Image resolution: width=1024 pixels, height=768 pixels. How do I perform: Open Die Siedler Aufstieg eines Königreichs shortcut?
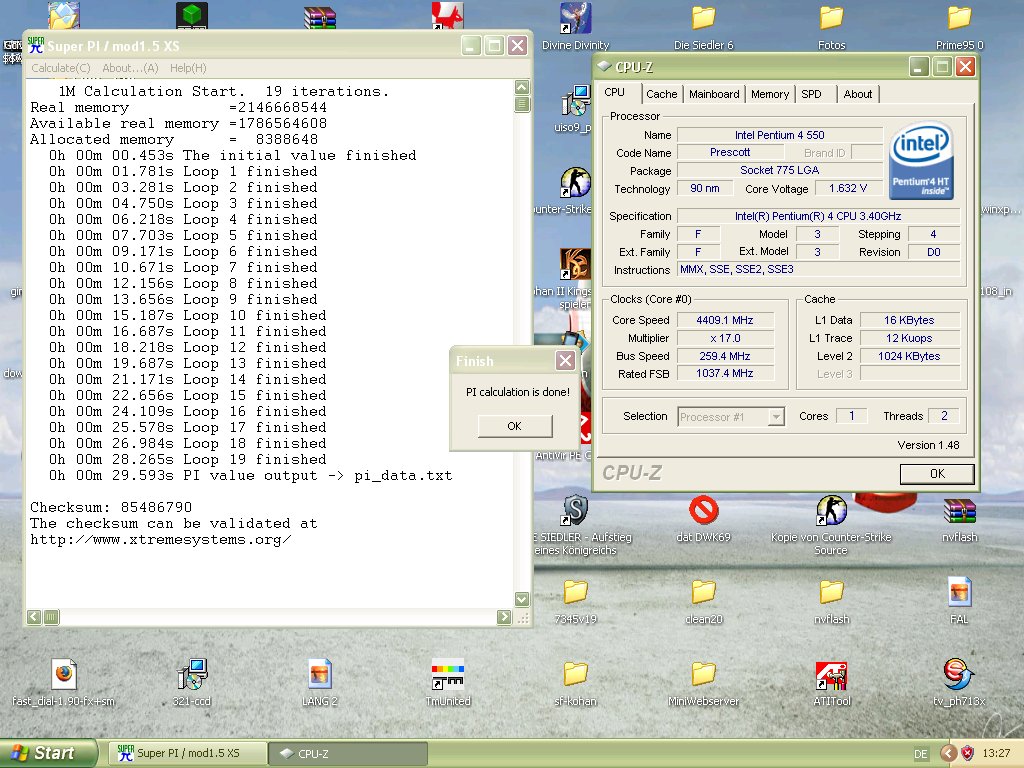575,510
